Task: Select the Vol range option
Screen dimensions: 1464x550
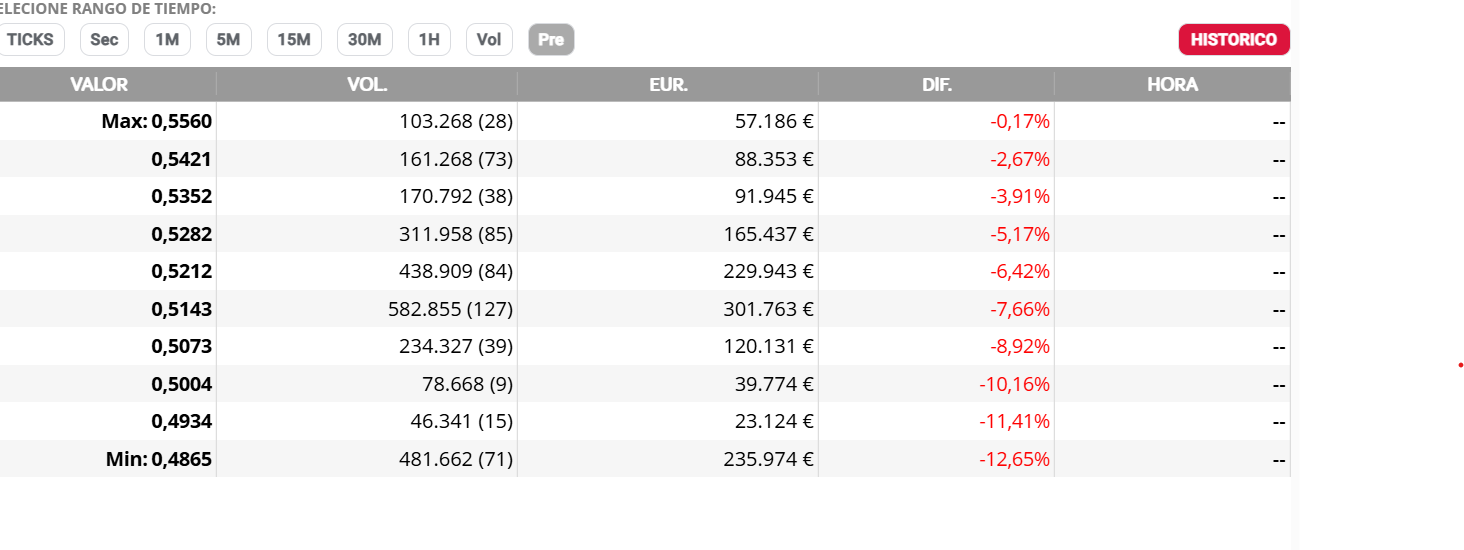Action: pyautogui.click(x=489, y=40)
